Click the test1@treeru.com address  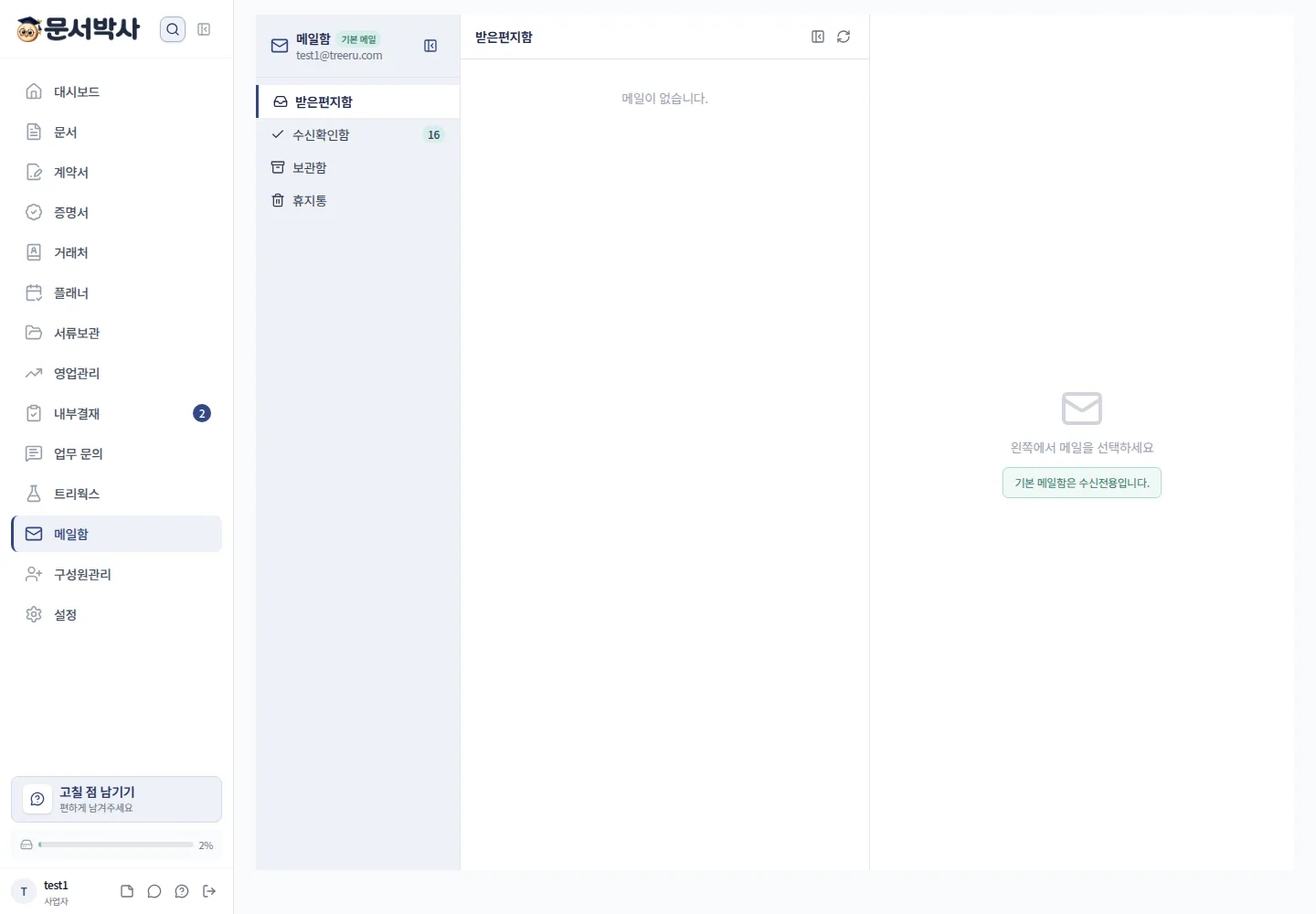339,56
